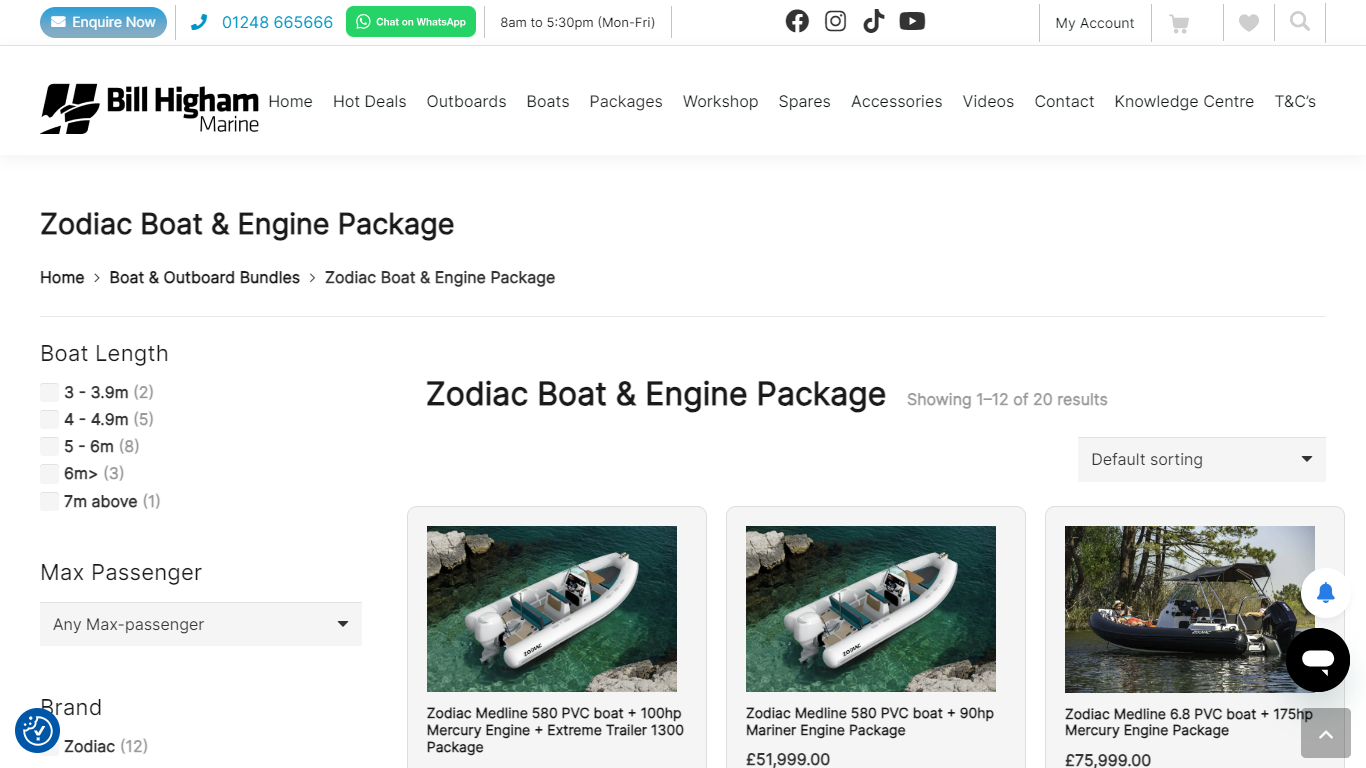Go to the Knowledge Centre menu
The image size is (1366, 768).
click(1184, 101)
